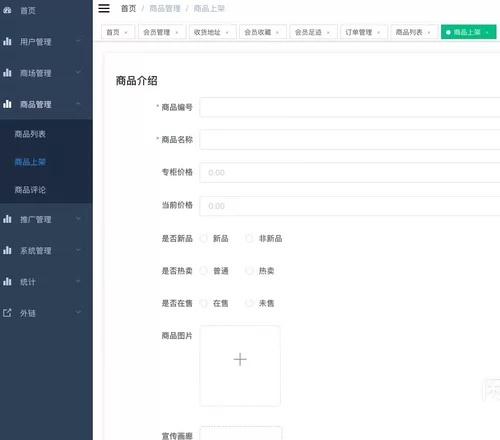
Task: Click the dashboard icon beside 首页 in sidebar
Action: pos(7,10)
